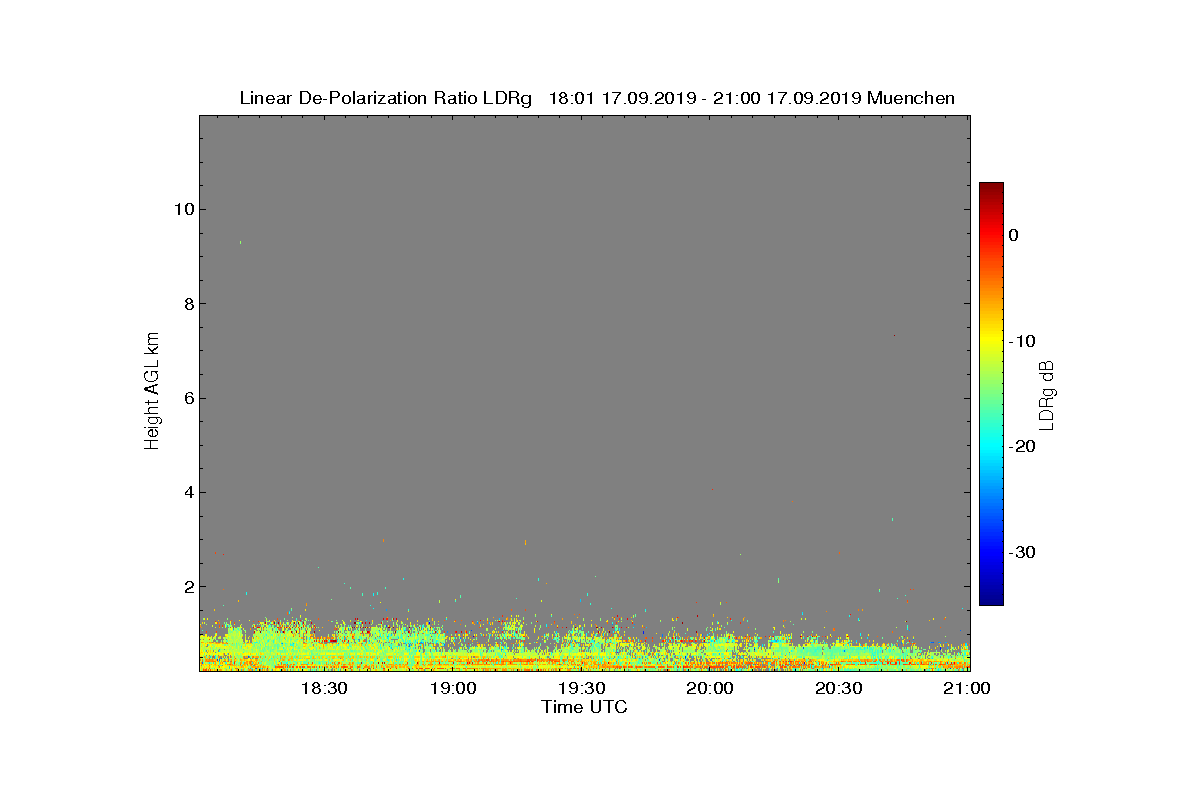Click the '18:30' time tick label

pyautogui.click(x=323, y=688)
